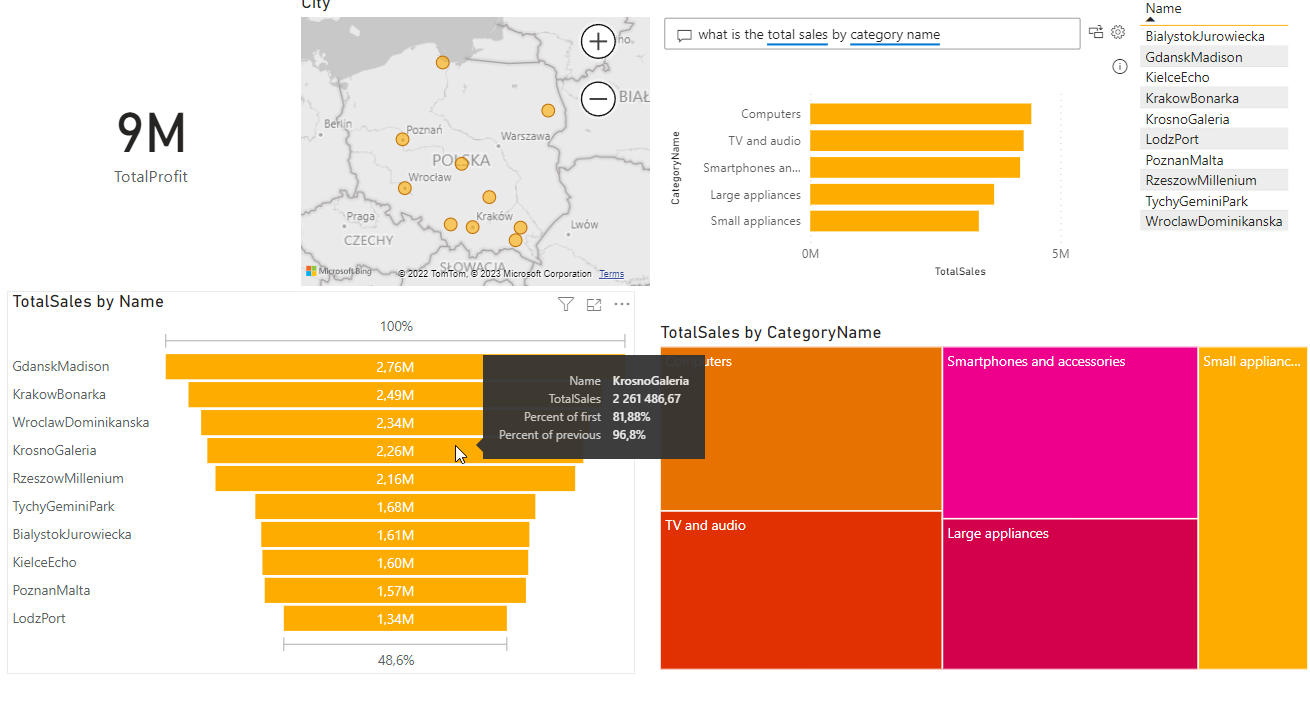Screen dimensions: 1310x726
Task: Select the Smartphones bar in Q&A chart
Action: click(x=915, y=167)
